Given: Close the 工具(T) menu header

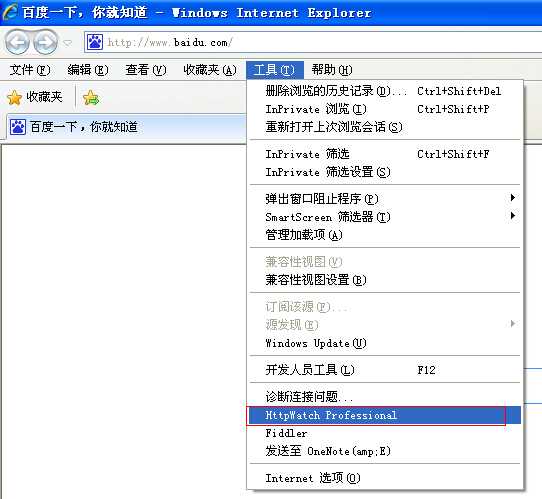Looking at the screenshot, I should point(275,70).
